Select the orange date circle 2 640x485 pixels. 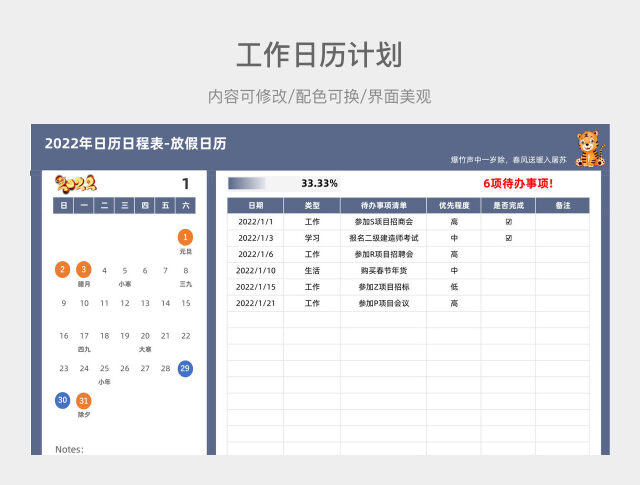[63, 270]
